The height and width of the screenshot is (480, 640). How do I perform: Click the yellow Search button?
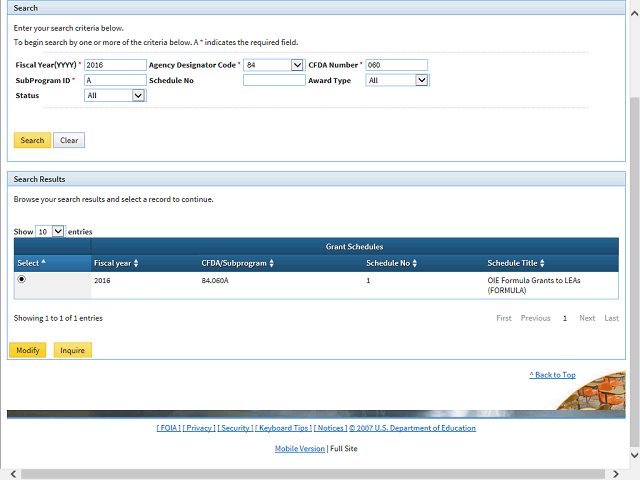(x=32, y=140)
